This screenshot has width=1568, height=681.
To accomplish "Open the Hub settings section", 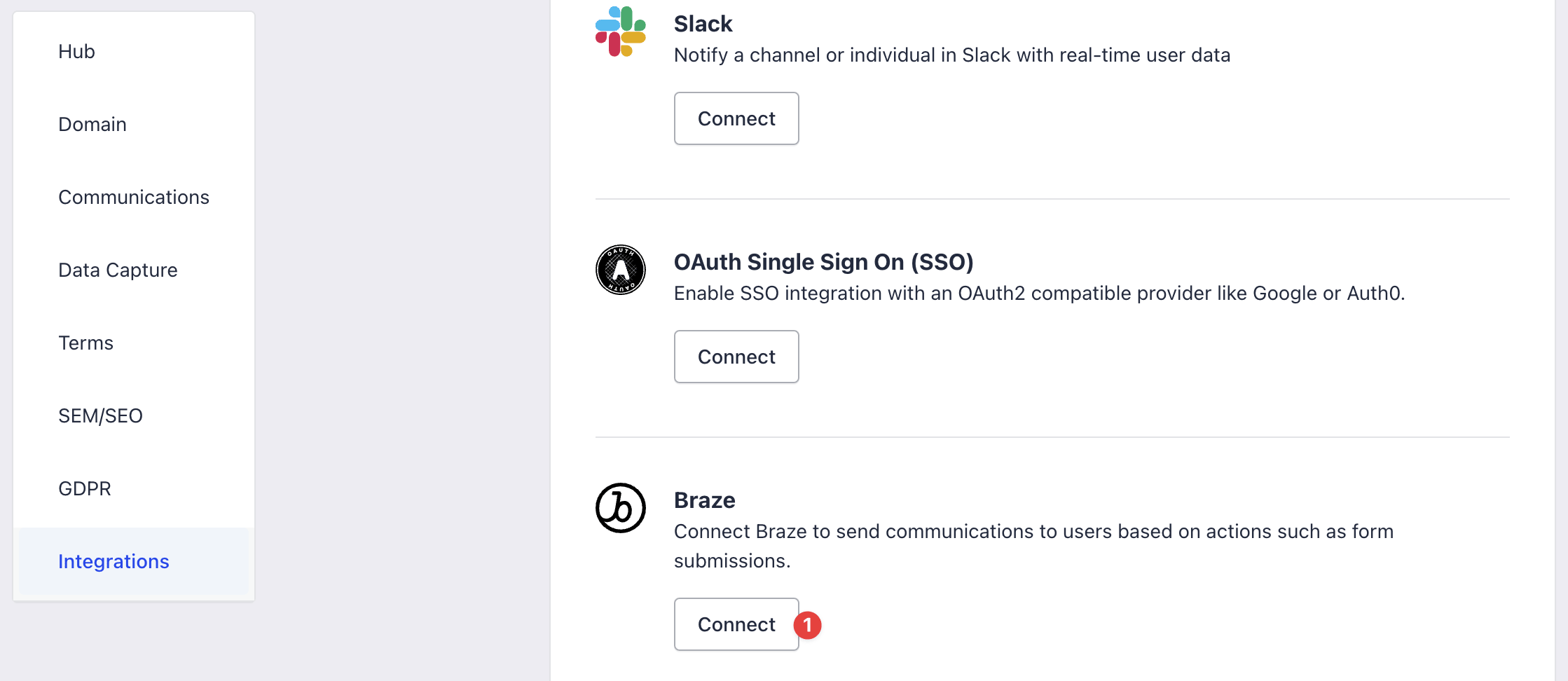I will [x=133, y=51].
